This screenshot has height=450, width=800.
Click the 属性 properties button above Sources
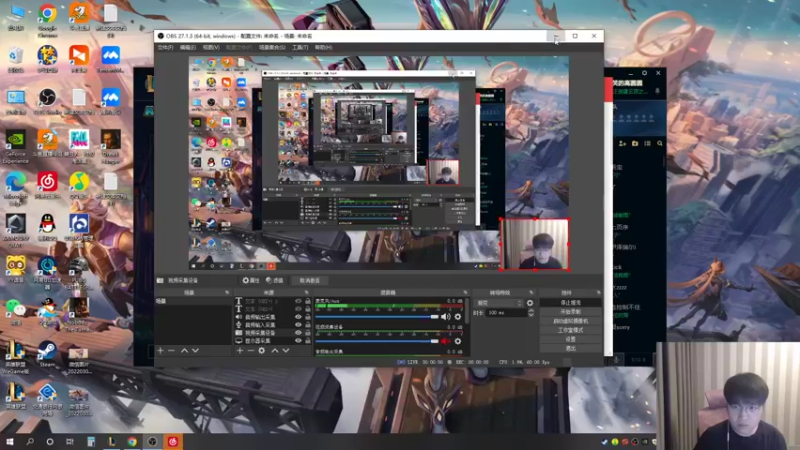click(x=251, y=281)
